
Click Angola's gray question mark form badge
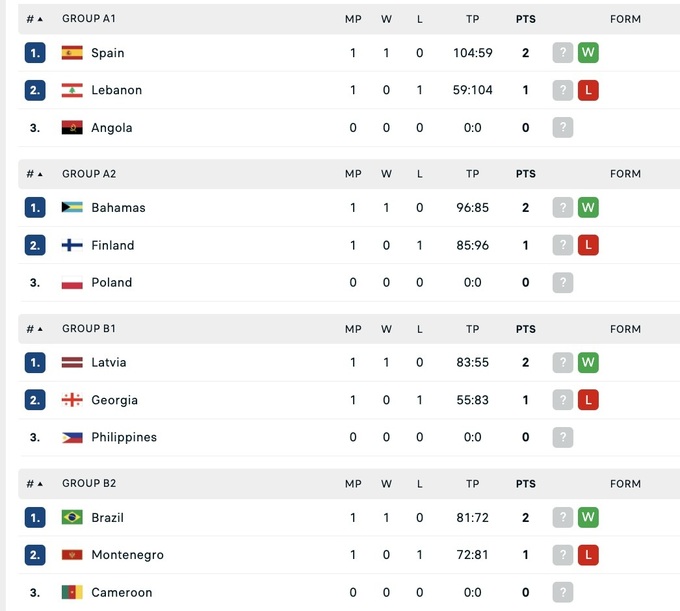click(563, 127)
